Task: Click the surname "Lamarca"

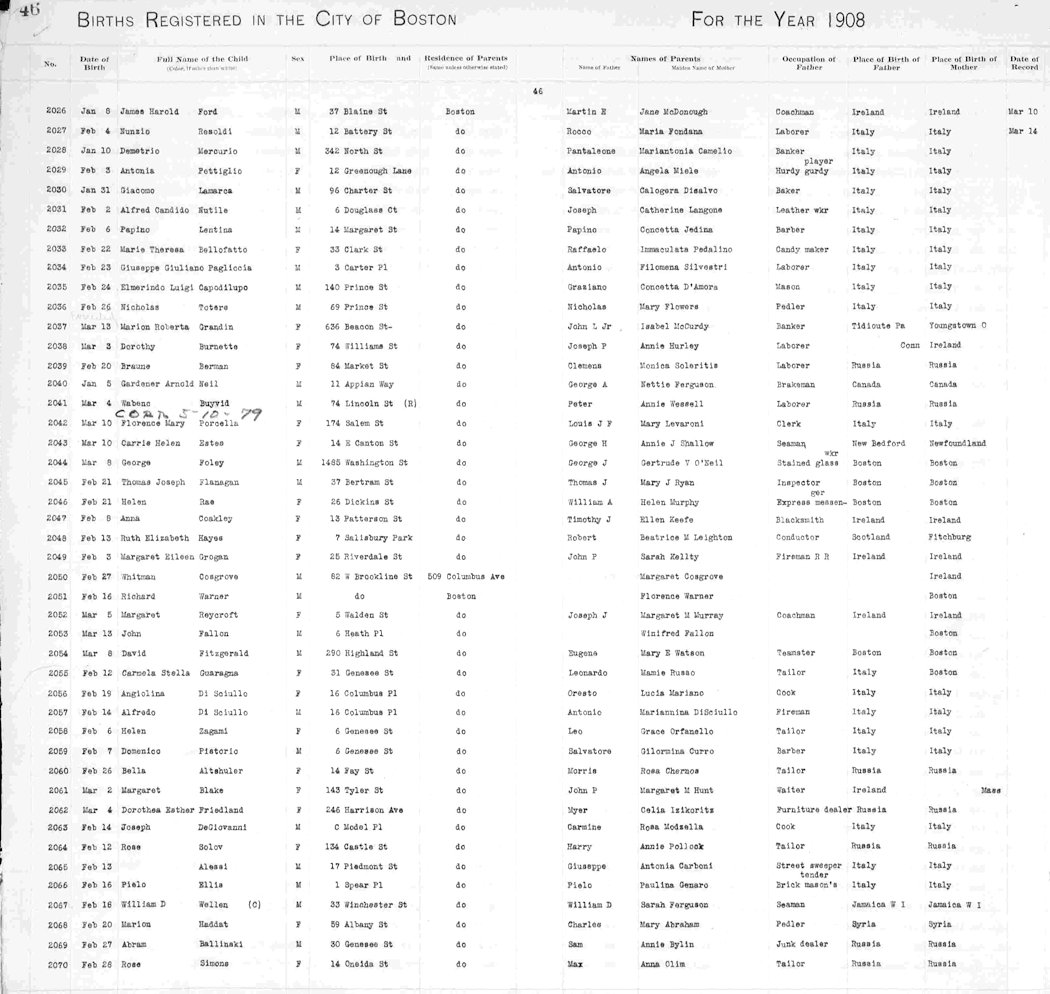Action: click(x=216, y=191)
